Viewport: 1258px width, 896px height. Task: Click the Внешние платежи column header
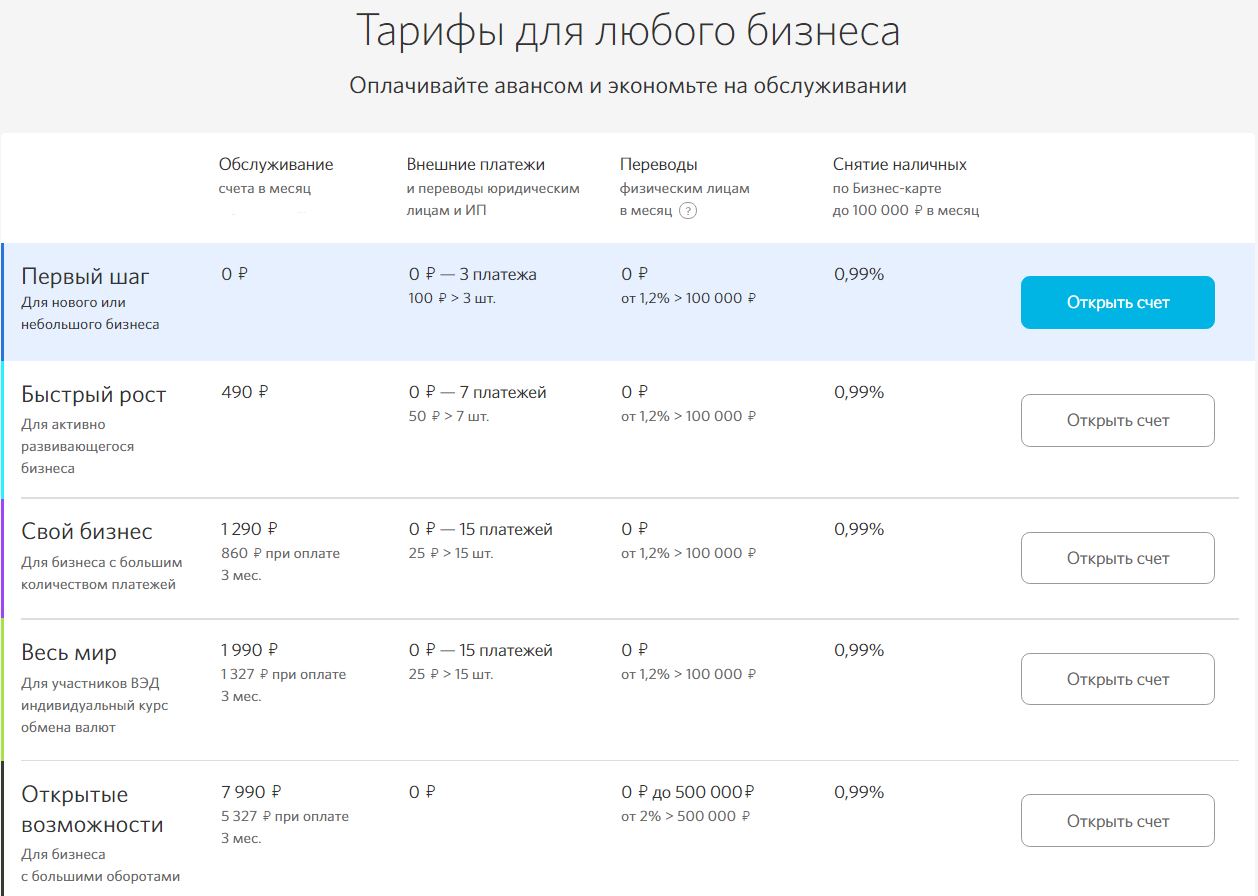[x=476, y=164]
